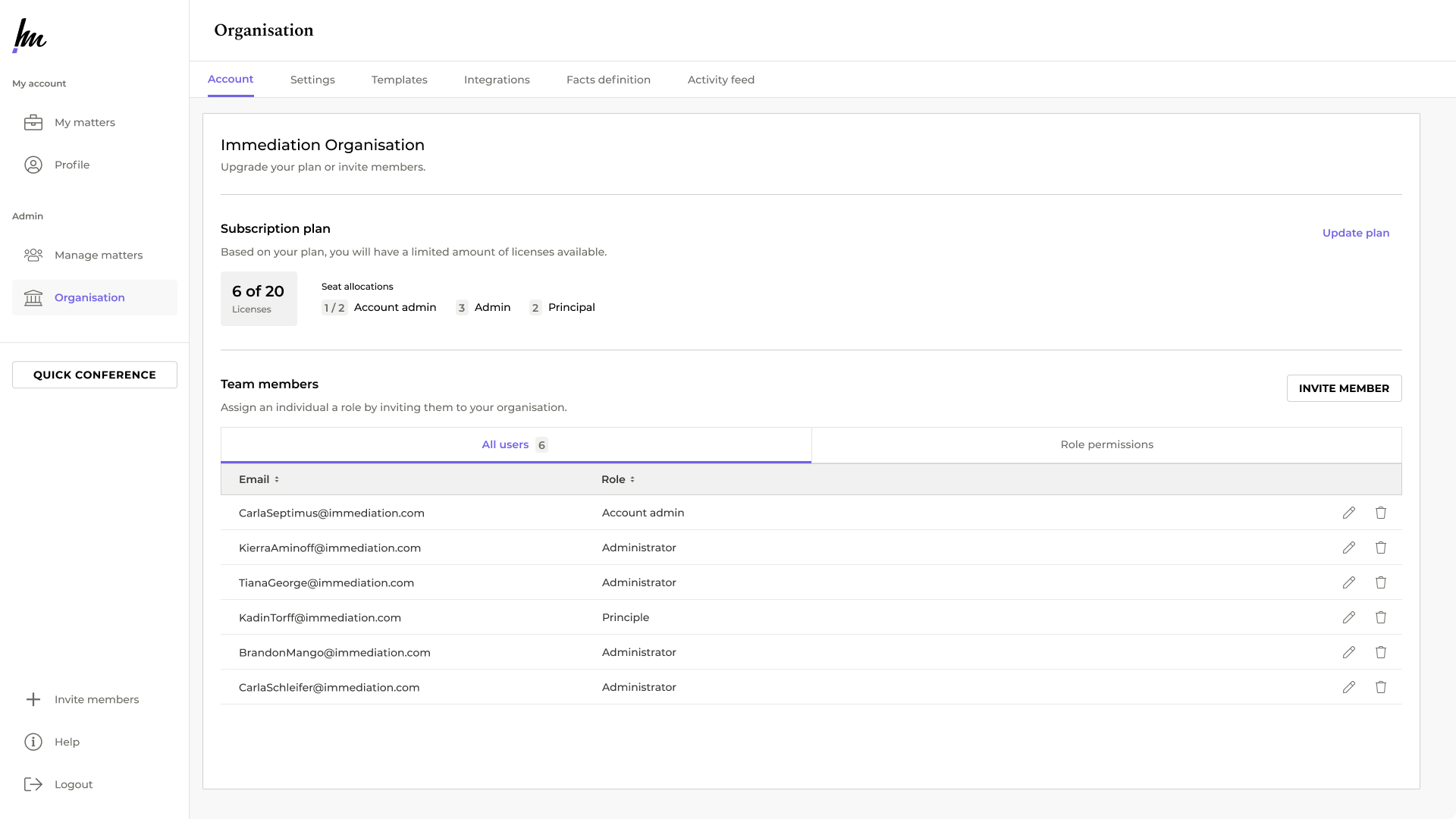Click the Update plan link
The image size is (1456, 819).
pyautogui.click(x=1355, y=233)
